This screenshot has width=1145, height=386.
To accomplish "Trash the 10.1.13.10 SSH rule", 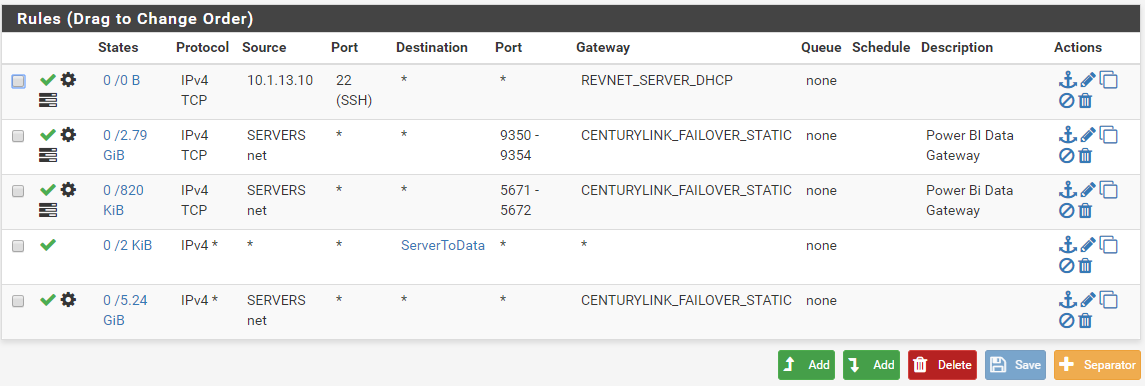I will coord(1085,101).
